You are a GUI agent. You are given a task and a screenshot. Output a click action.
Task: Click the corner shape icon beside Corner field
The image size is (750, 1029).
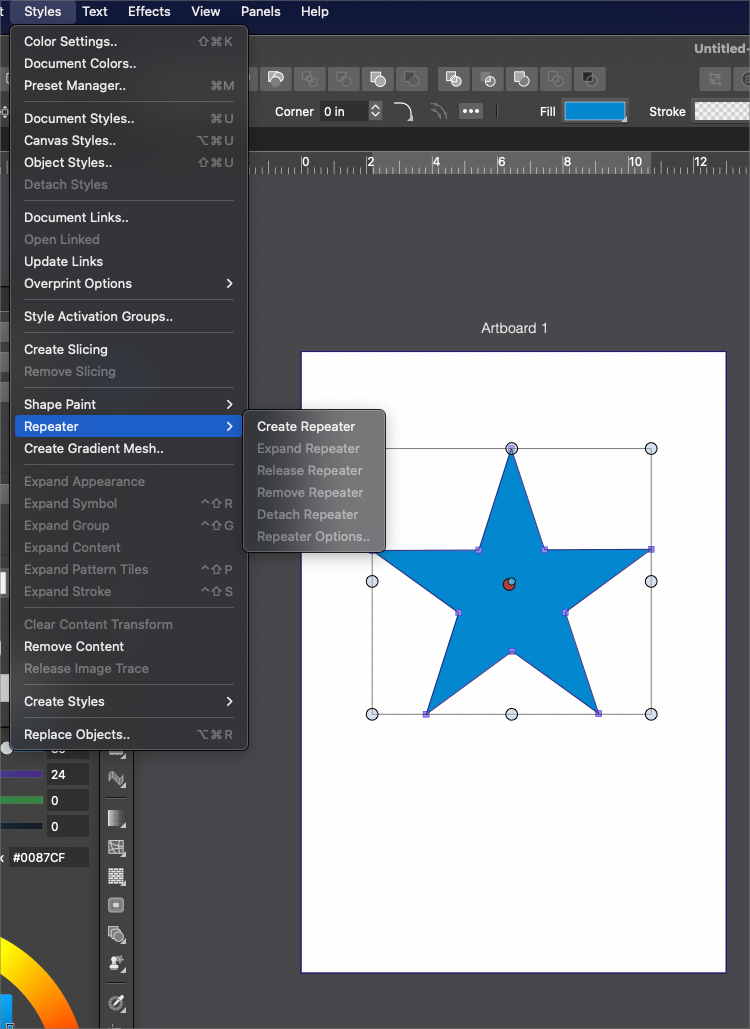tap(404, 111)
